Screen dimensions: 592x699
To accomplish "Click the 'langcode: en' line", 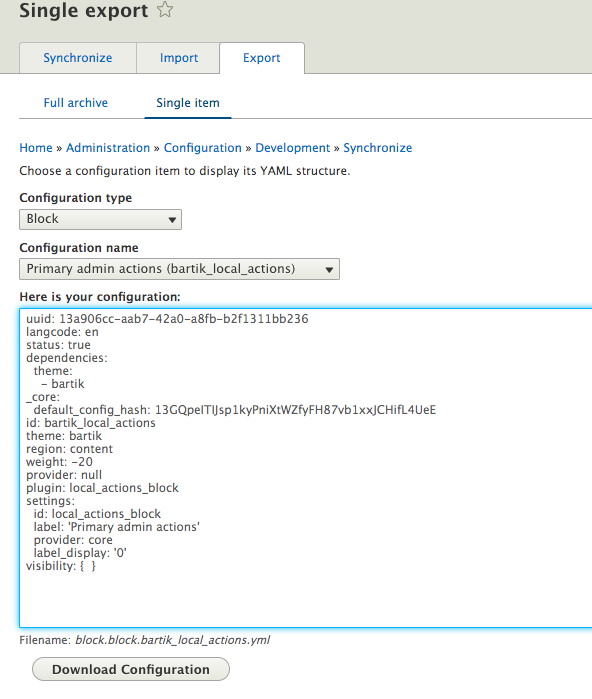I will 62,332.
